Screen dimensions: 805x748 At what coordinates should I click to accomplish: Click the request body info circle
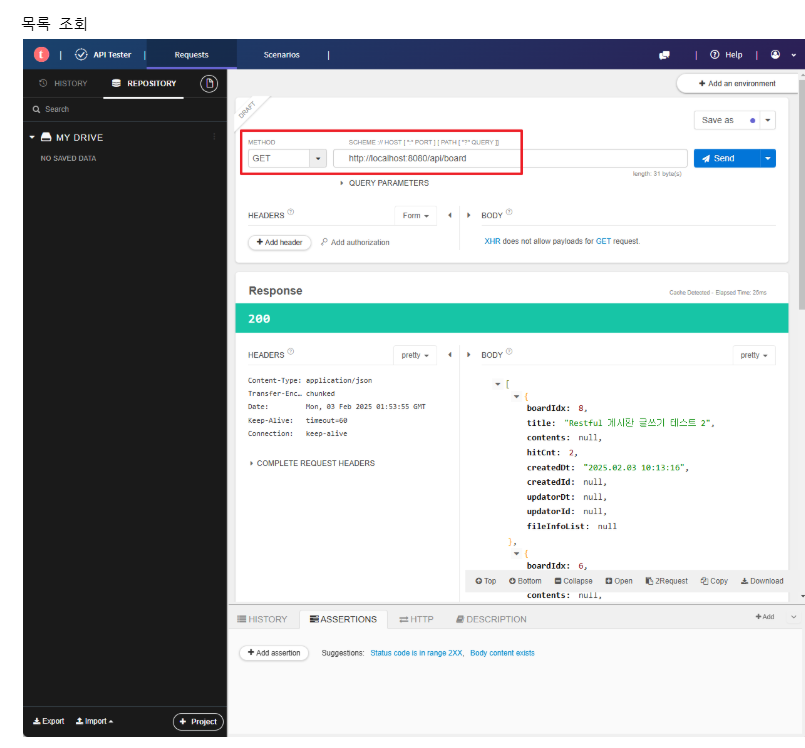click(x=509, y=212)
